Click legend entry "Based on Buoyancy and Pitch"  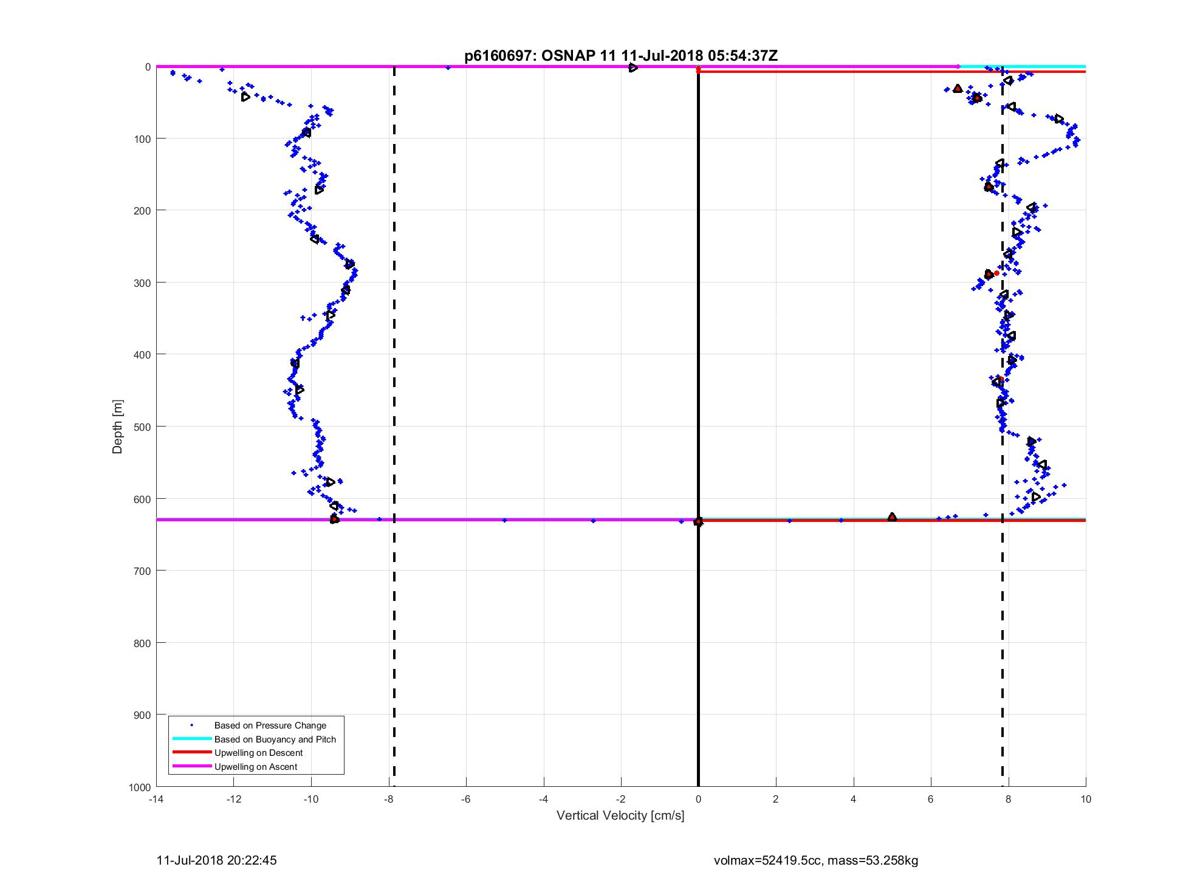(275, 739)
